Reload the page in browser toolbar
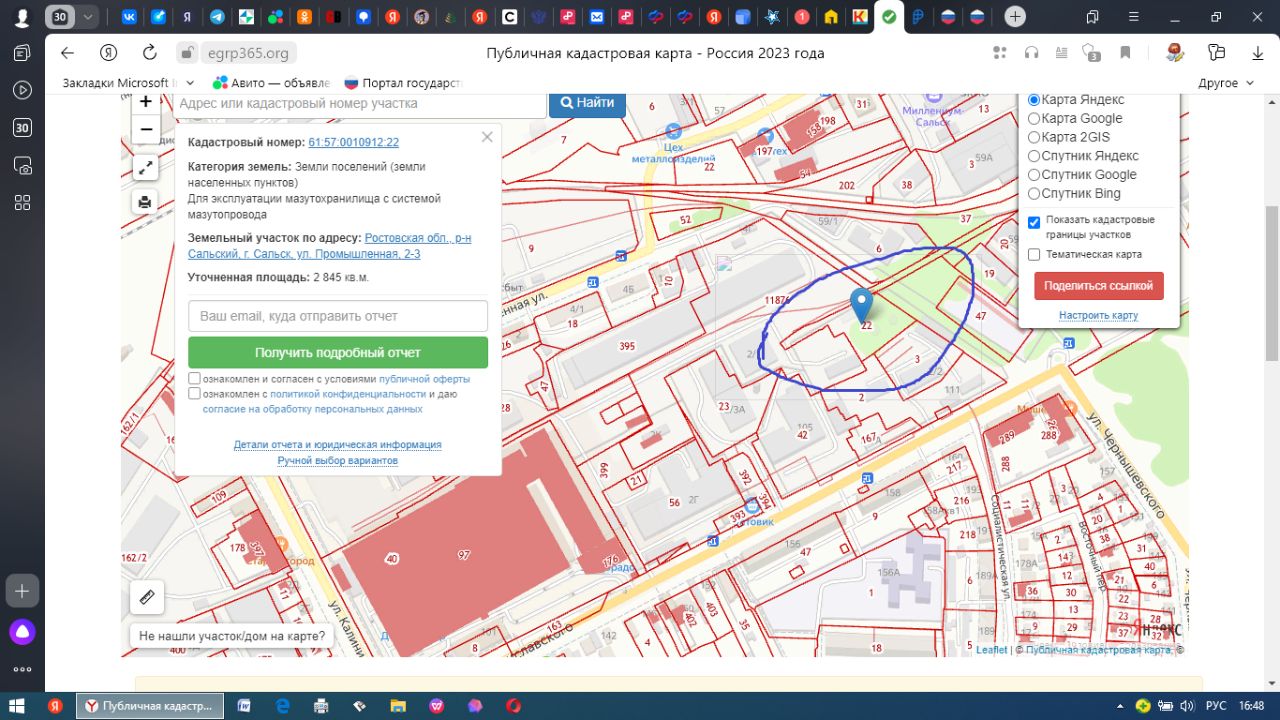This screenshot has width=1280, height=720. (x=150, y=53)
